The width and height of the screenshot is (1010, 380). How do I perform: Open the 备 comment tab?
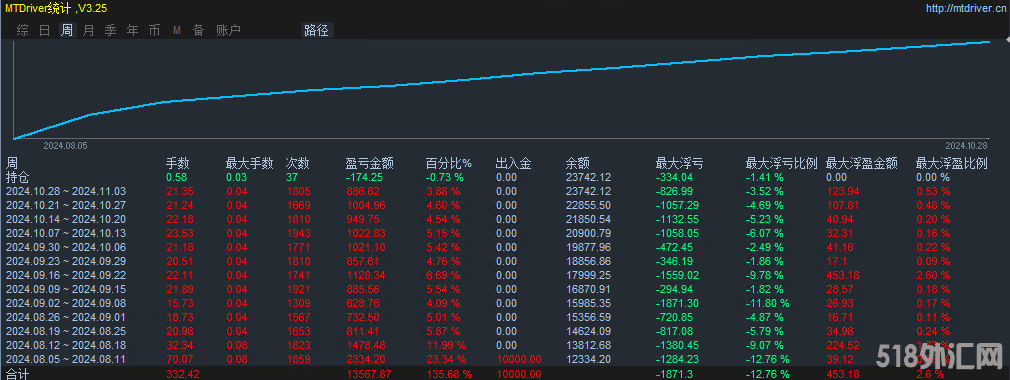click(198, 30)
